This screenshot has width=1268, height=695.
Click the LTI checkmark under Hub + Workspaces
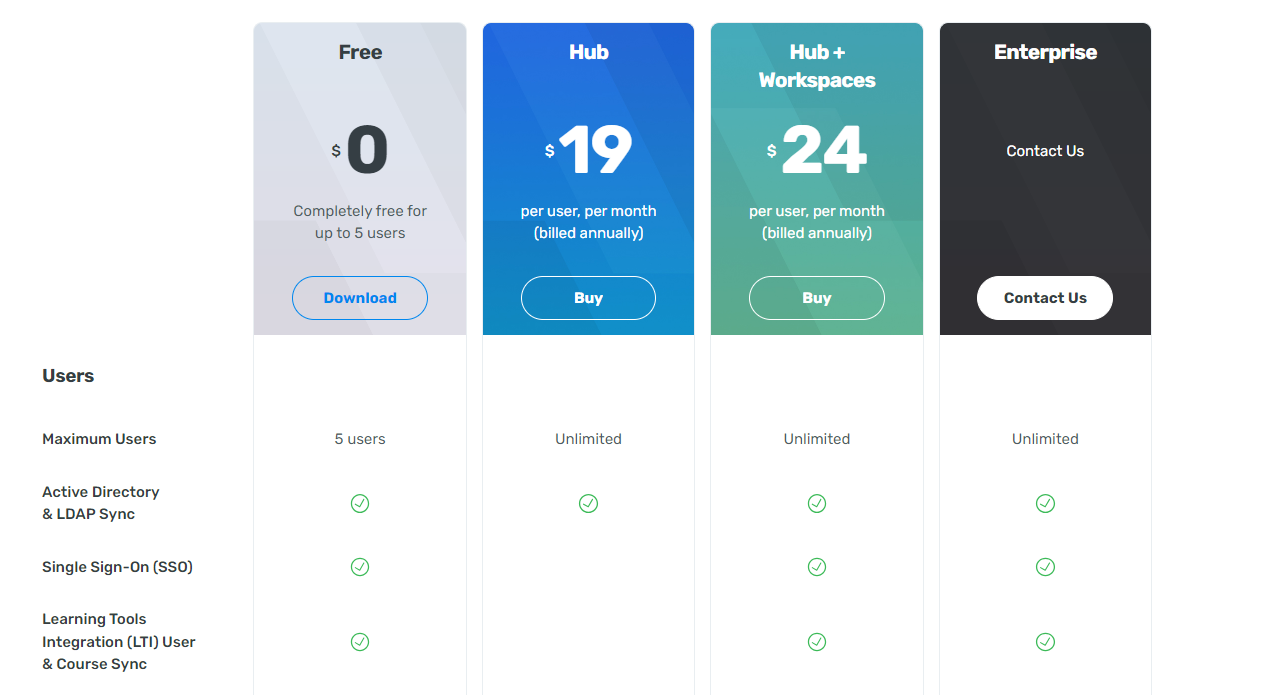[x=817, y=641]
